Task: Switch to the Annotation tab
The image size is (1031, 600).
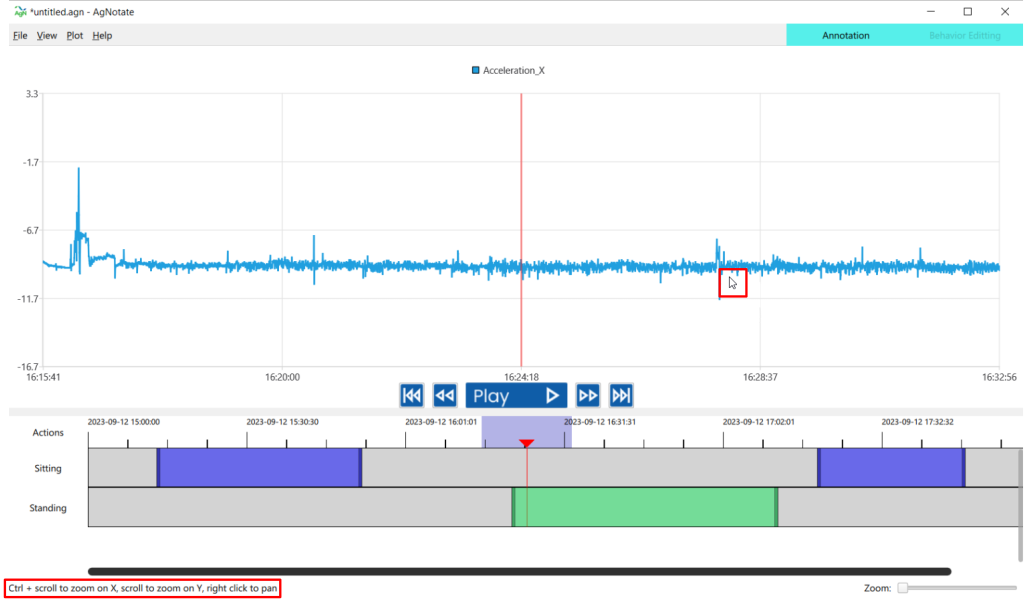Action: pos(845,35)
